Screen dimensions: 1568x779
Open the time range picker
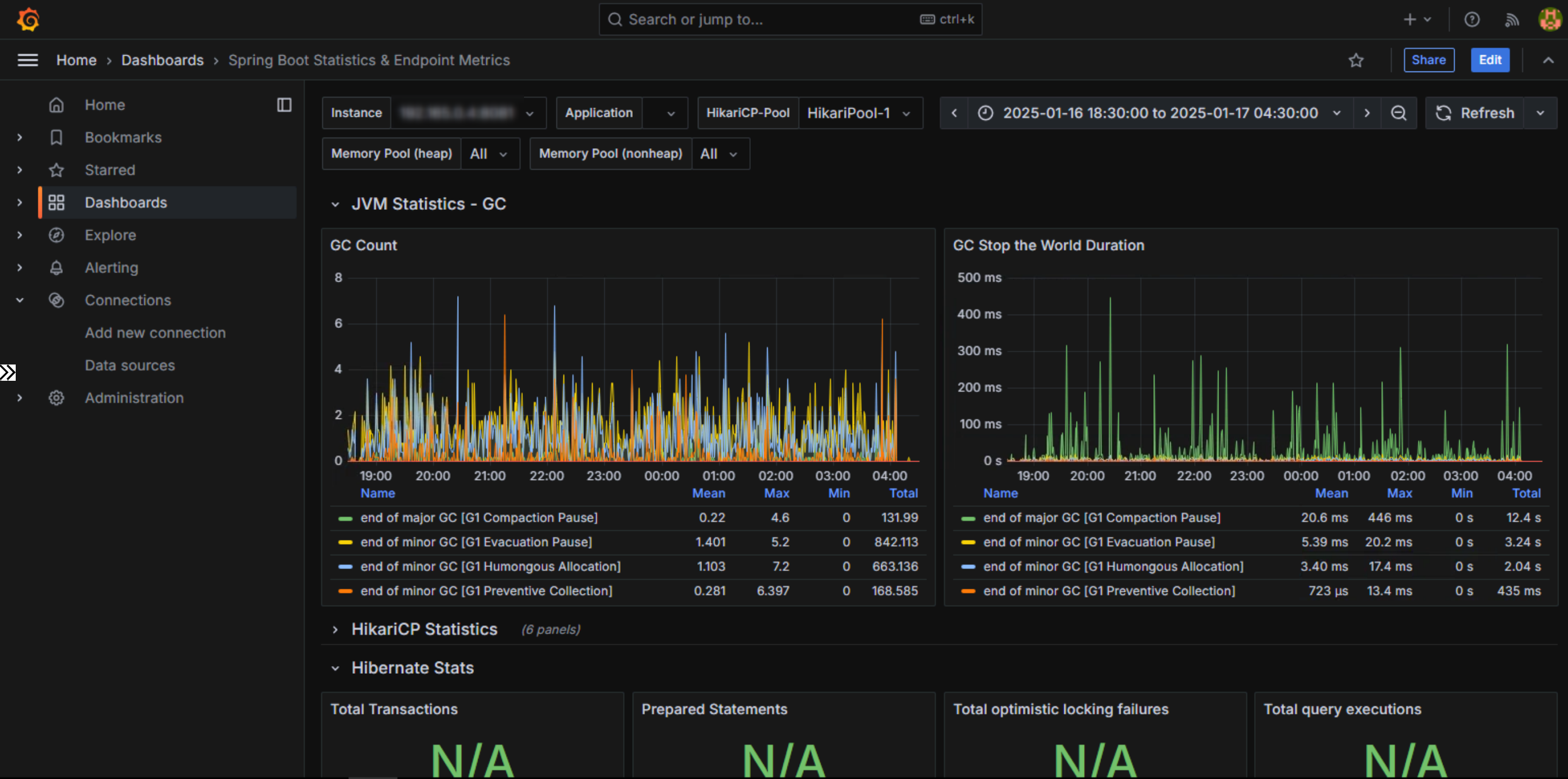pyautogui.click(x=1159, y=113)
